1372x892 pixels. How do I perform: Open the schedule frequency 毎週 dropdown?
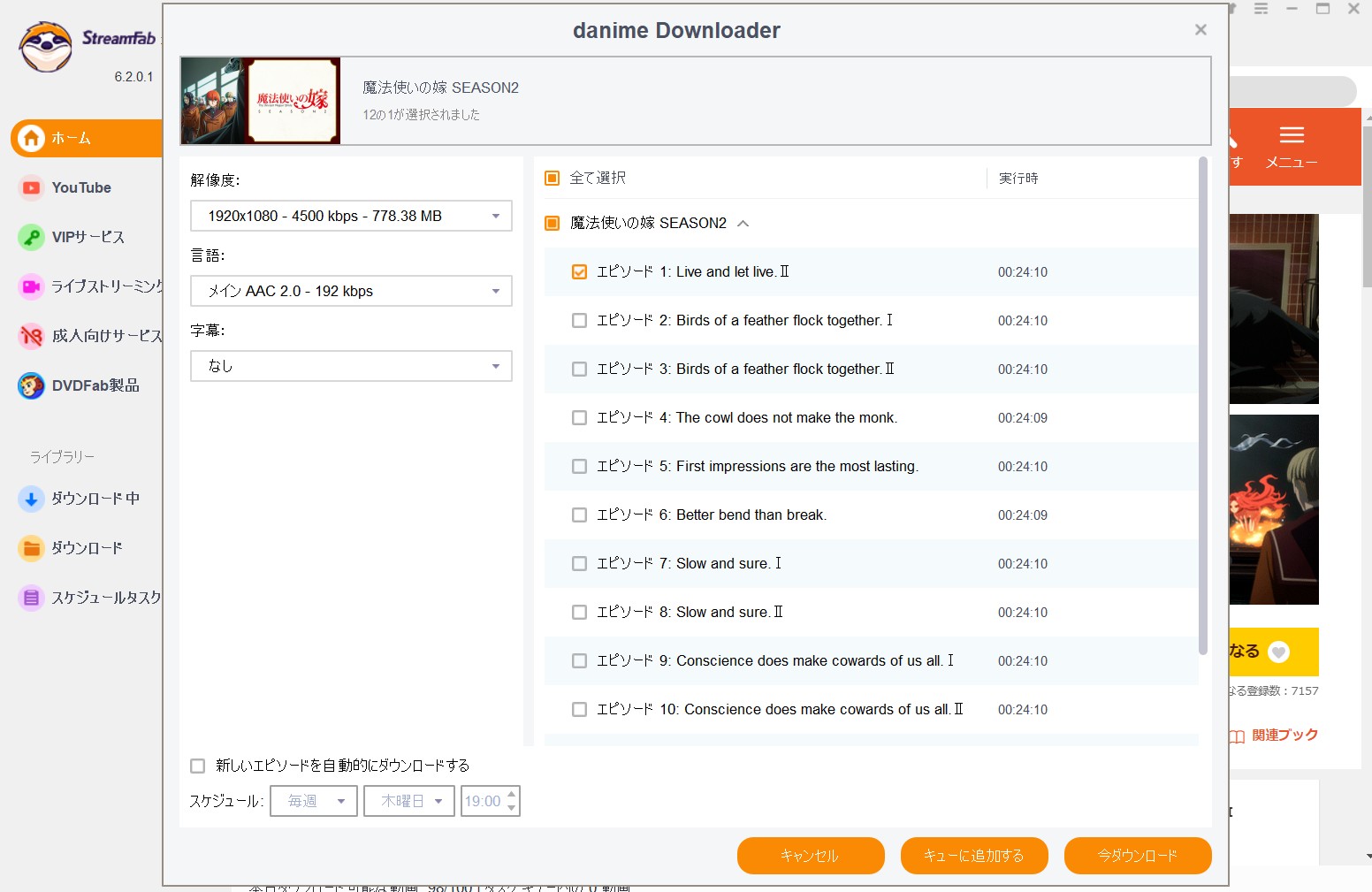[314, 801]
